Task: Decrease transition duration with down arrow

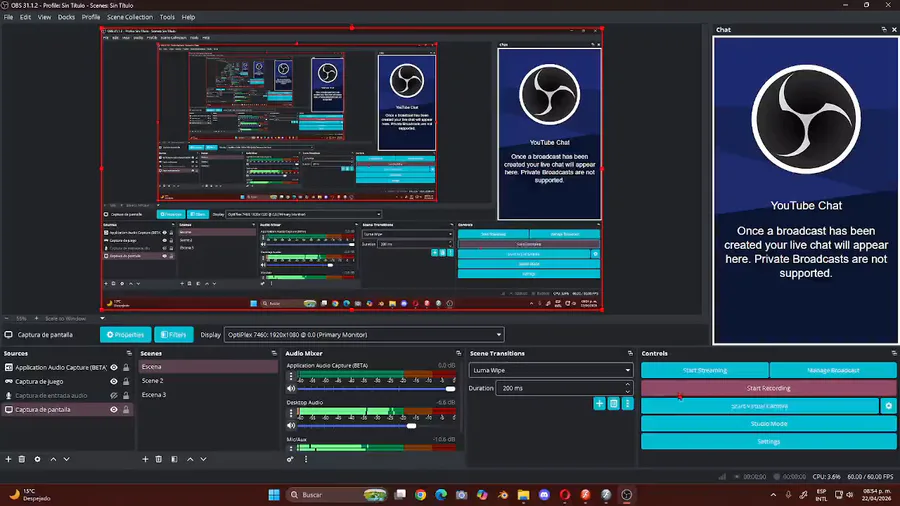Action: [x=627, y=391]
